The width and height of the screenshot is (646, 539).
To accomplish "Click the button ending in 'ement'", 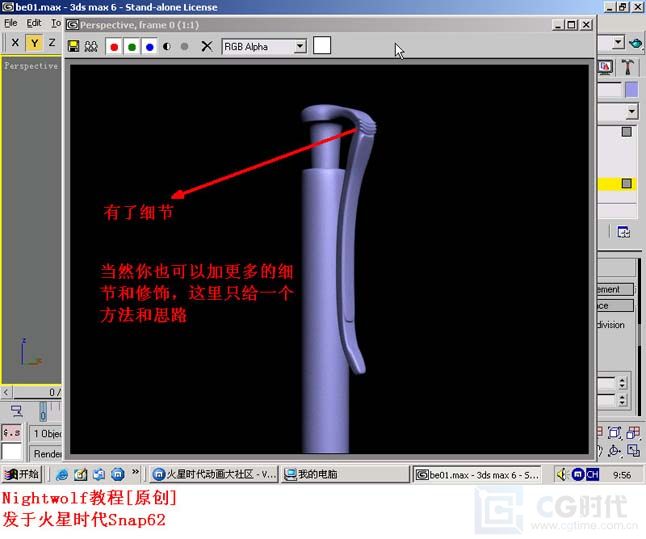I will tap(616, 290).
